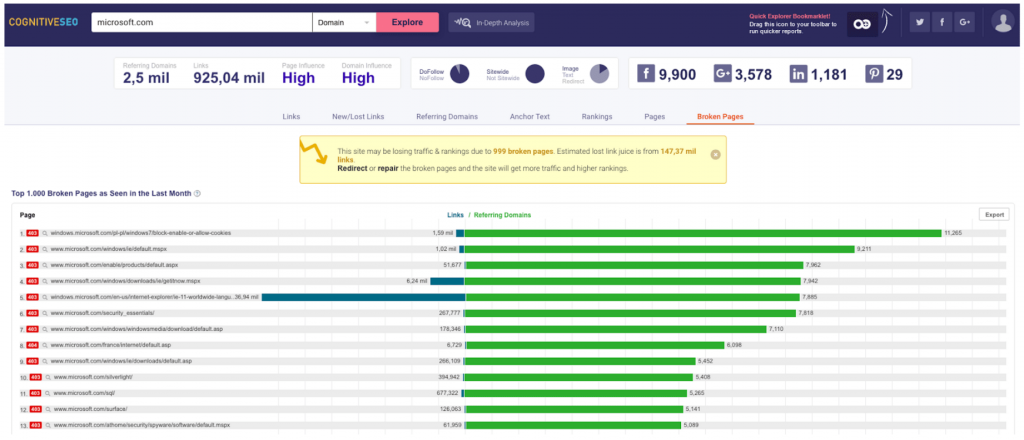
Task: Switch to the Rankings tab
Action: coord(597,117)
